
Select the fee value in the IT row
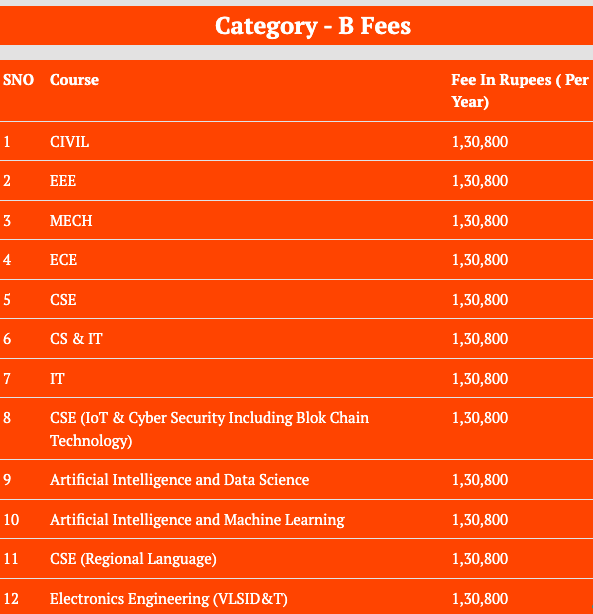(480, 379)
